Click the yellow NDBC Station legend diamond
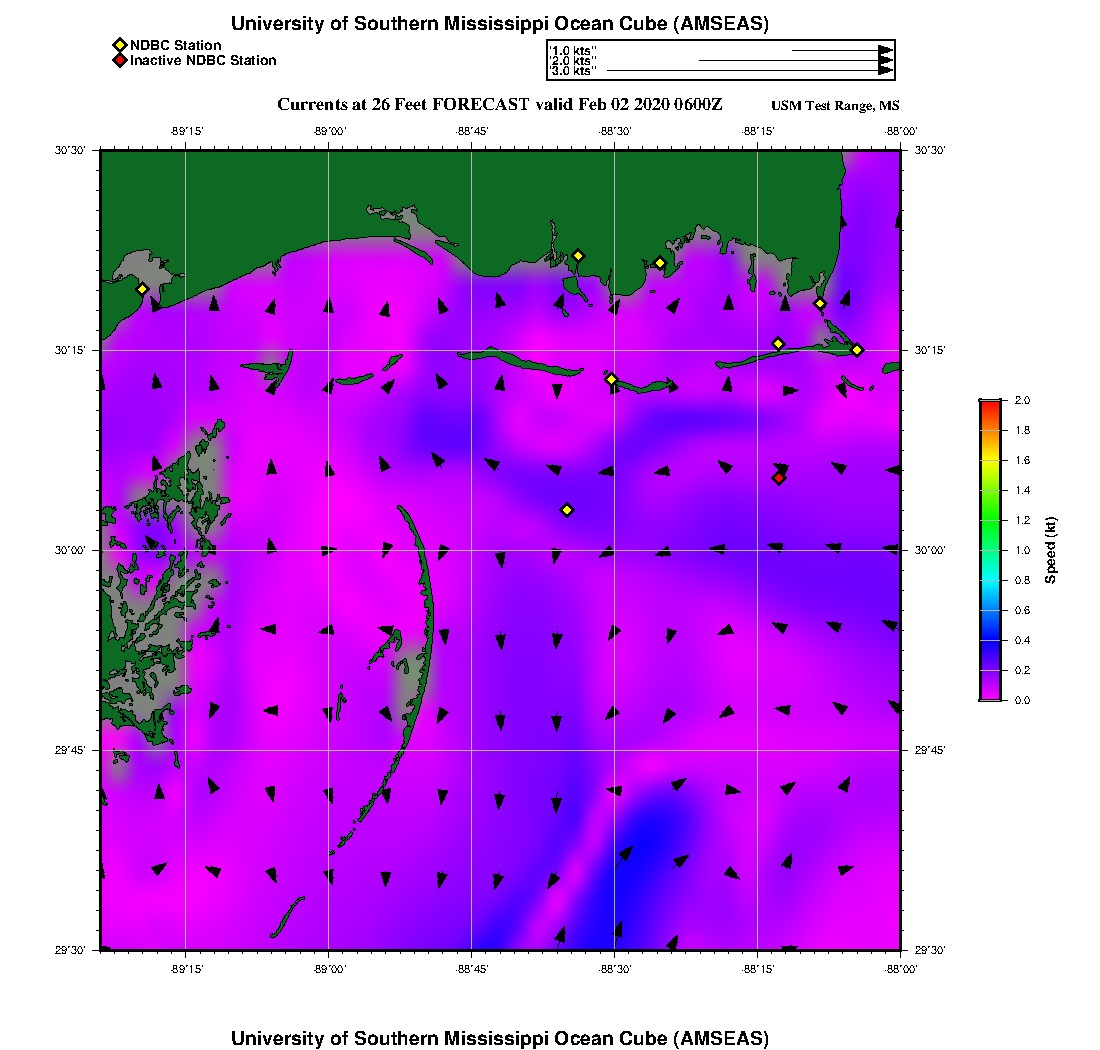Screen dimensions: 1100x1050 tap(119, 45)
